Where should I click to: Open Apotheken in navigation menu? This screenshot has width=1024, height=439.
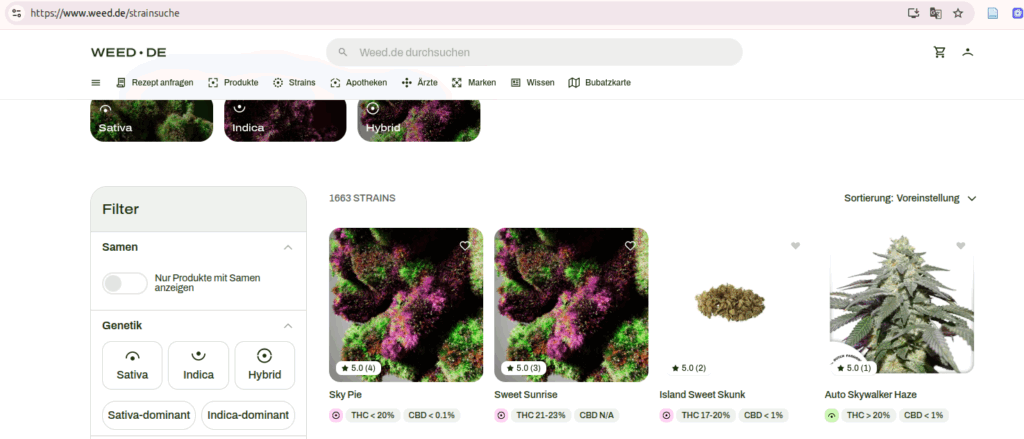tap(359, 83)
